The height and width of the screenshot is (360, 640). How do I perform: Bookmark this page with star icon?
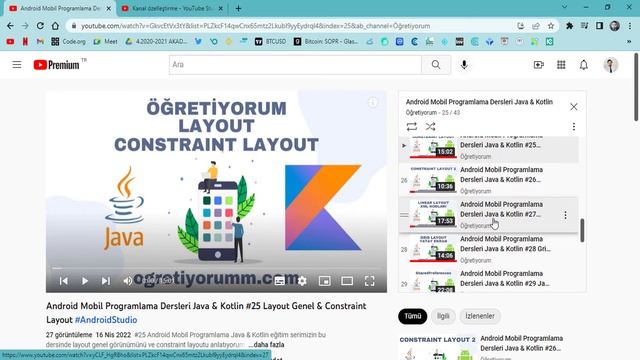point(551,26)
